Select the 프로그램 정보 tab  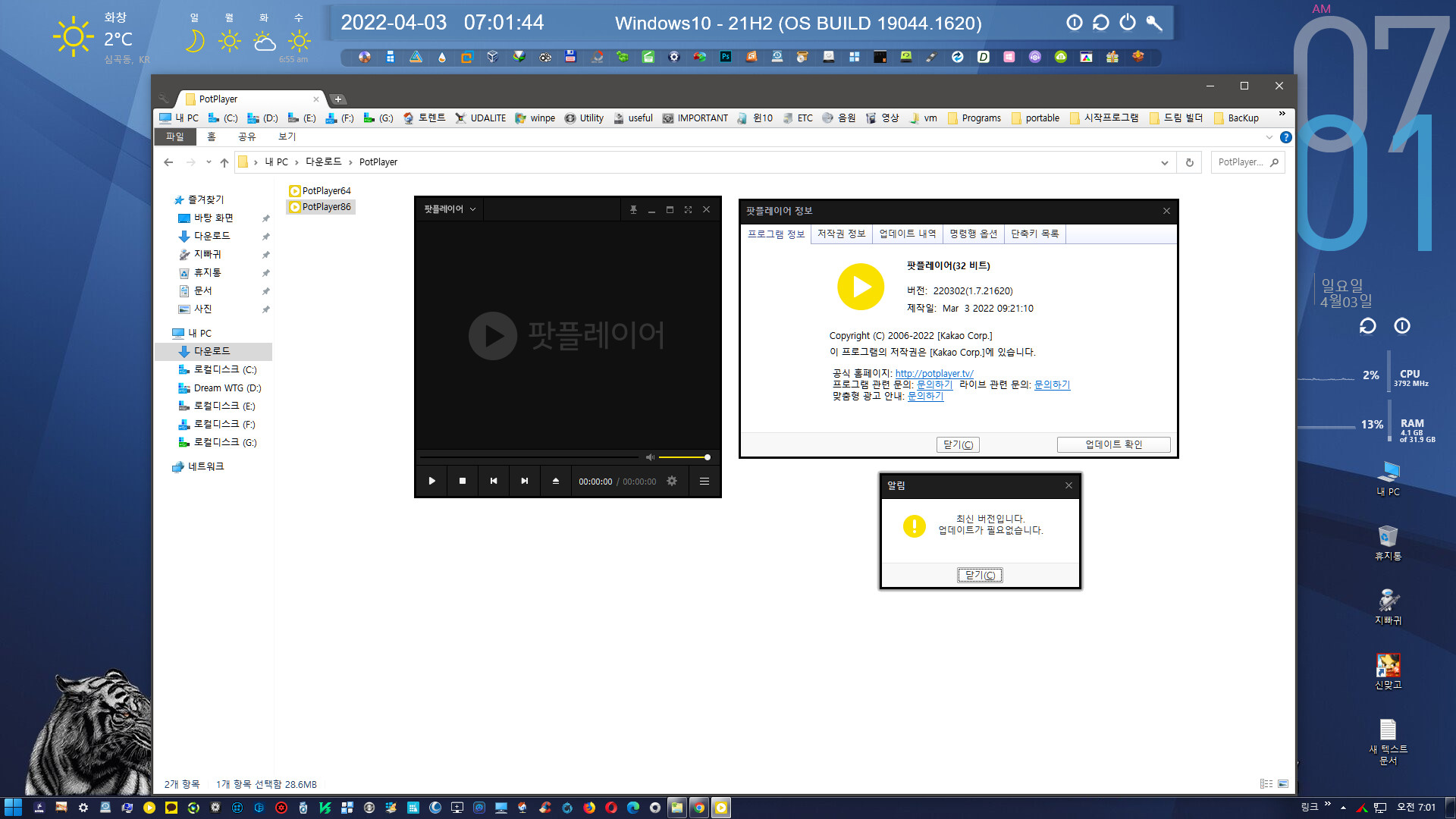coord(776,234)
